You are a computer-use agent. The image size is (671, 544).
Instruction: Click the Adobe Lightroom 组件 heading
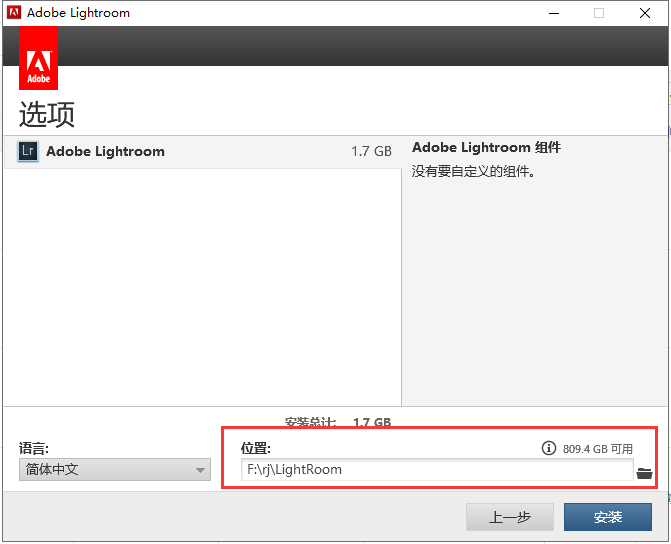click(486, 147)
